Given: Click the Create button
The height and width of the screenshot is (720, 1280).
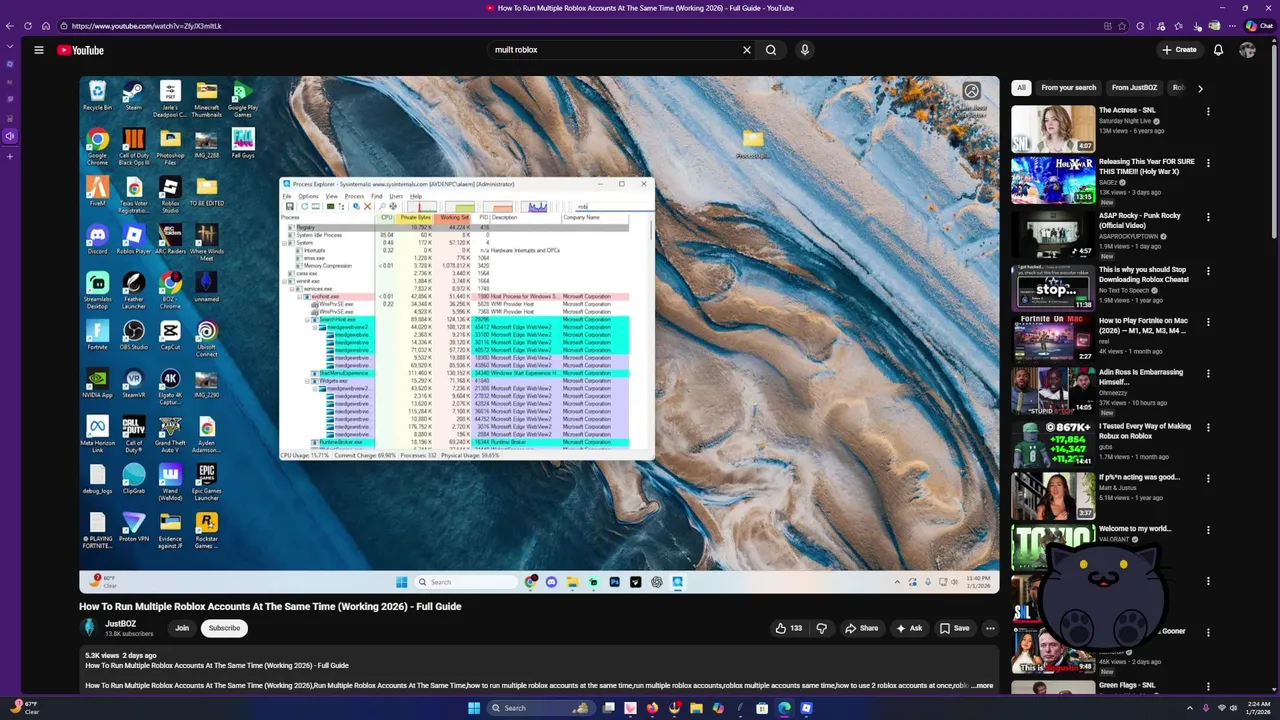Looking at the screenshot, I should coord(1179,50).
